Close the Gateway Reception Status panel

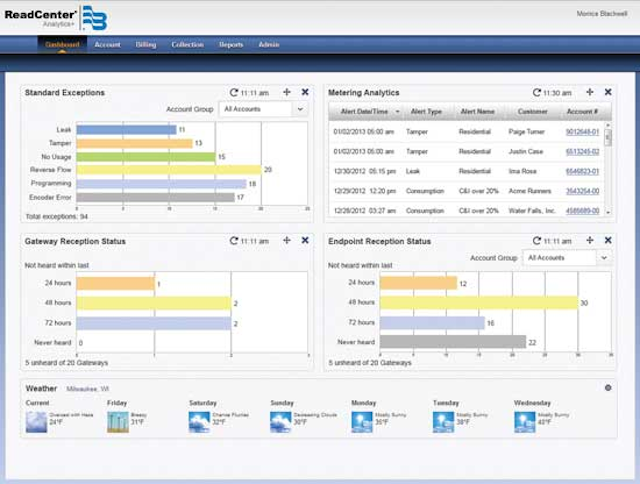pyautogui.click(x=305, y=240)
